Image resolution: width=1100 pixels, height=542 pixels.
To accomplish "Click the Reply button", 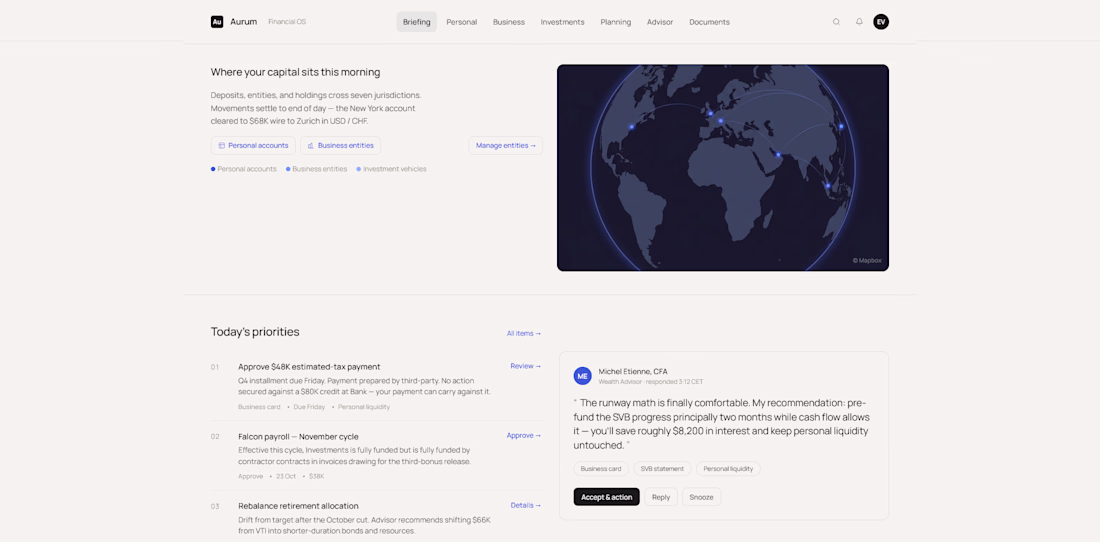I will 661,497.
